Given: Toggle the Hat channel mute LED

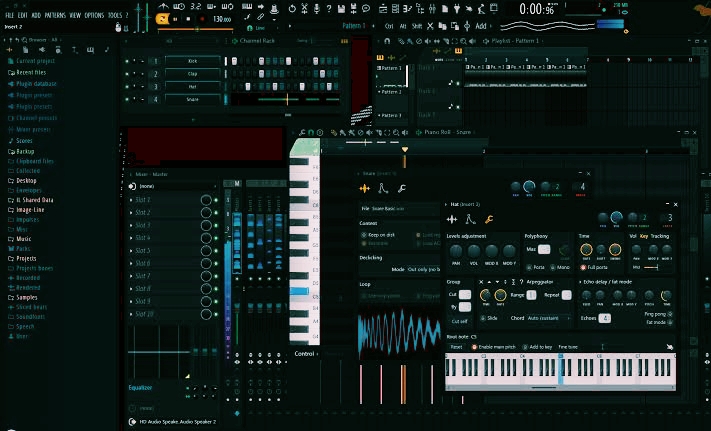Looking at the screenshot, I should click(127, 86).
